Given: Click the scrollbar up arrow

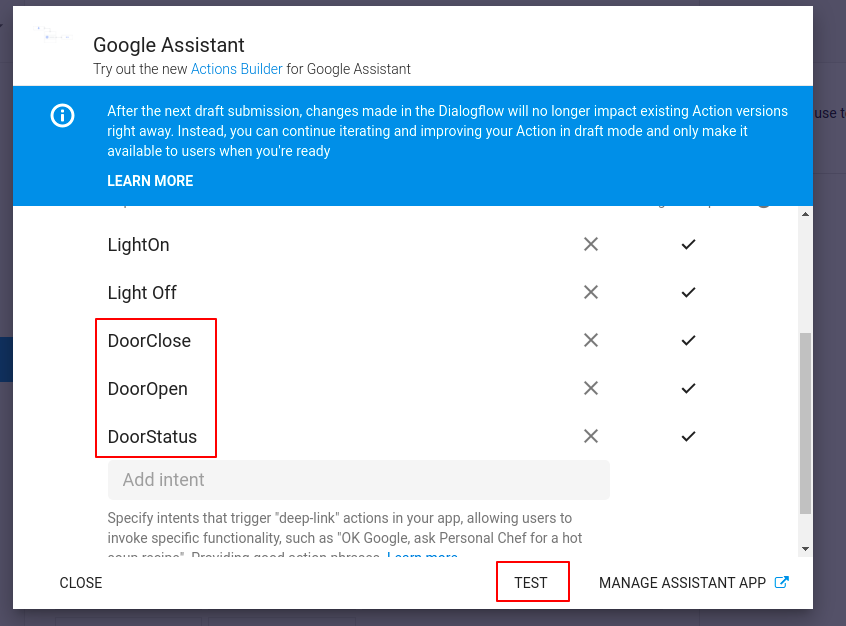Looking at the screenshot, I should [806, 214].
